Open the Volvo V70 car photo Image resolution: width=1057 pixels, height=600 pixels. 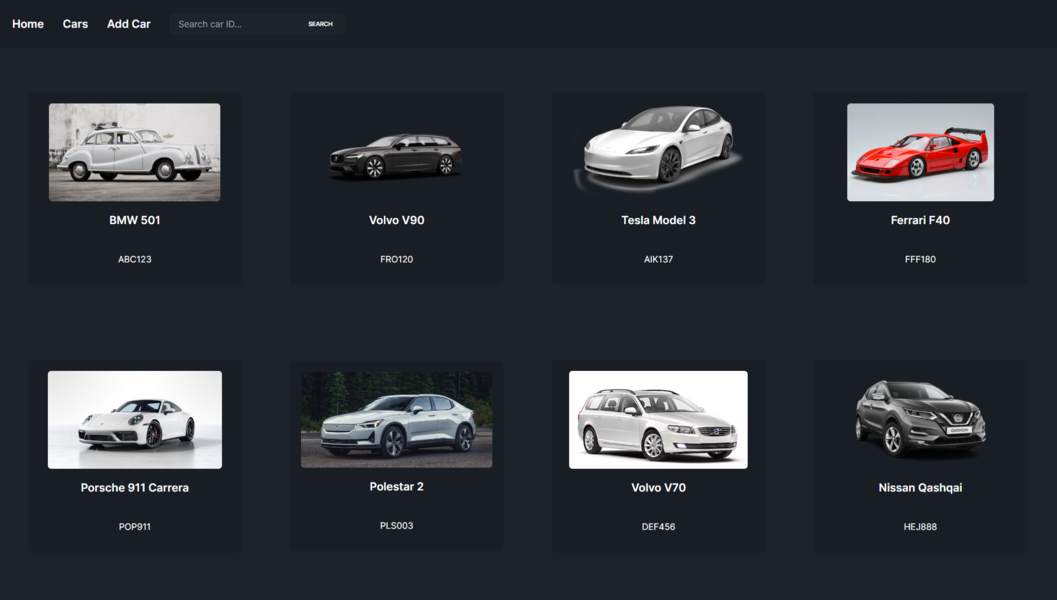tap(658, 419)
